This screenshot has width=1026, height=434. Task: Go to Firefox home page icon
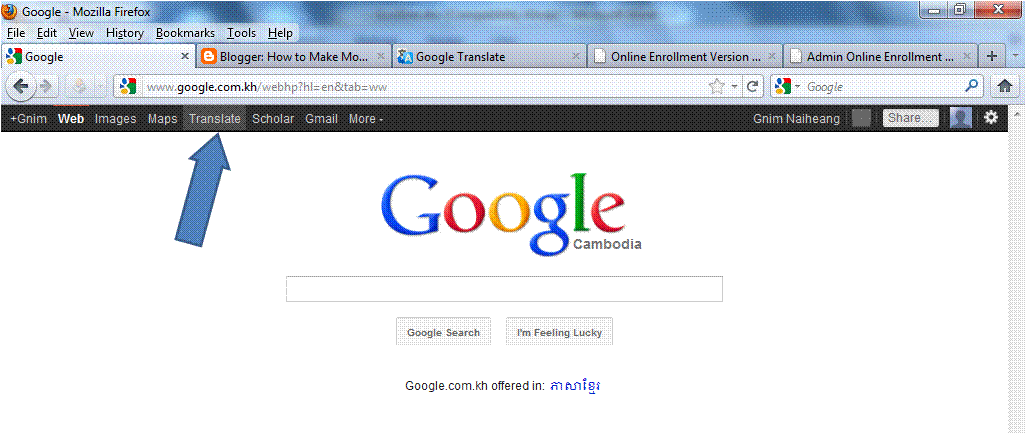coord(1006,86)
